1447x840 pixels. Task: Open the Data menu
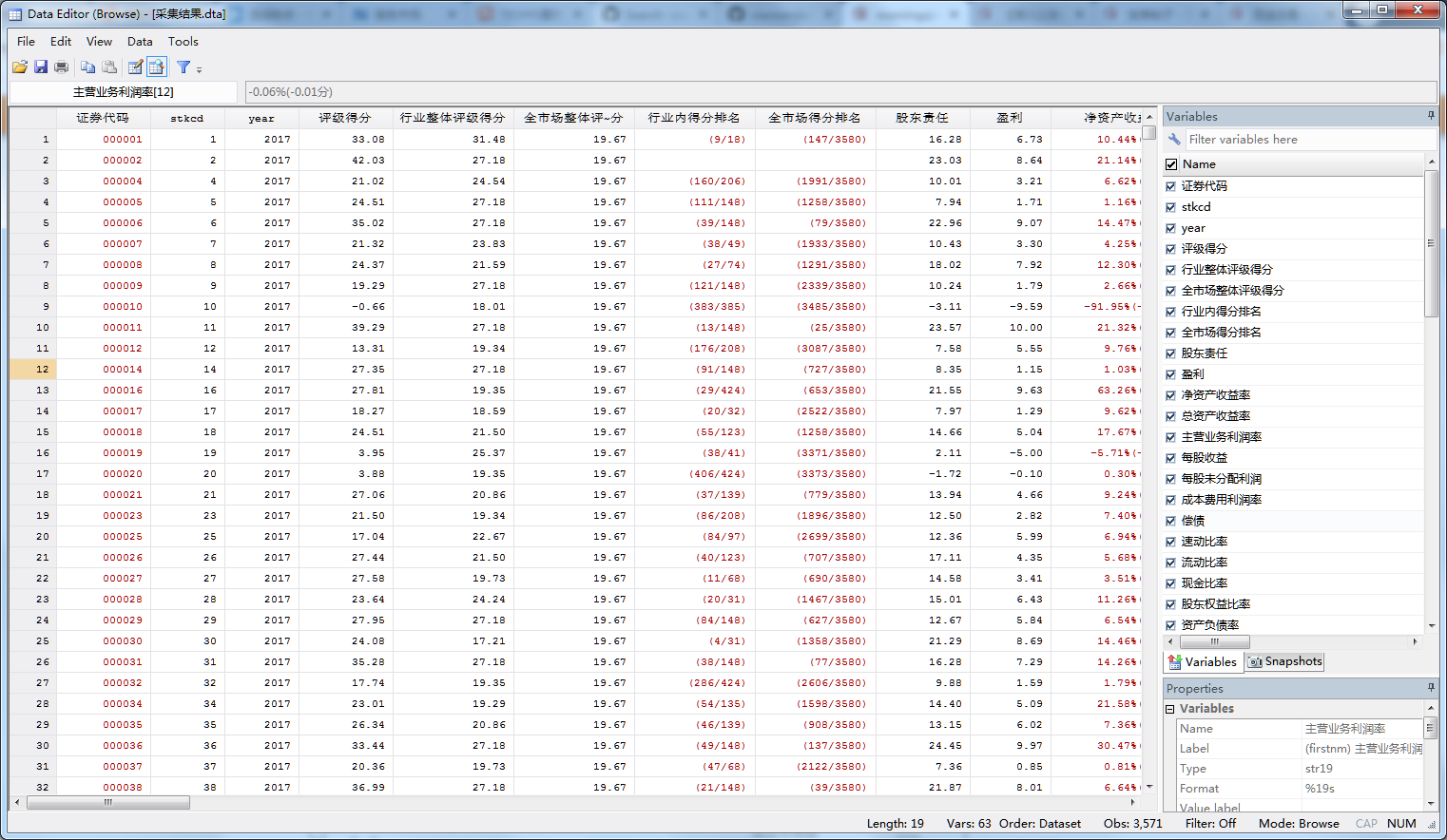140,41
